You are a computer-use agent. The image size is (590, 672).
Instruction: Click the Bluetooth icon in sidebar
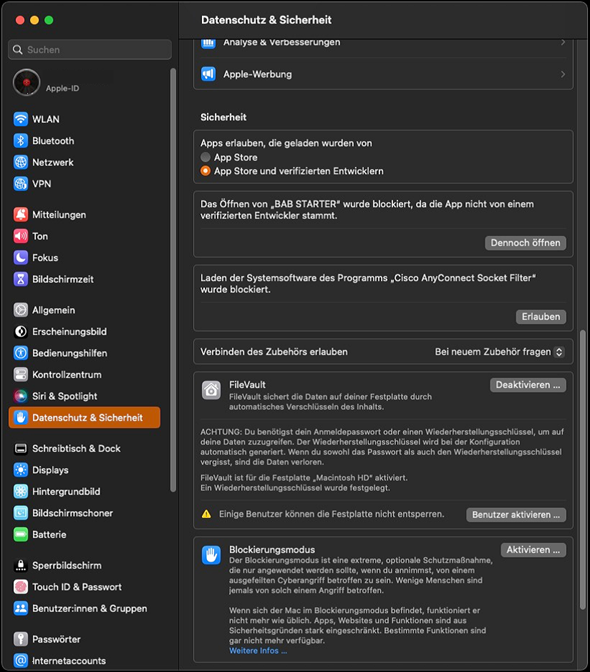tap(21, 141)
